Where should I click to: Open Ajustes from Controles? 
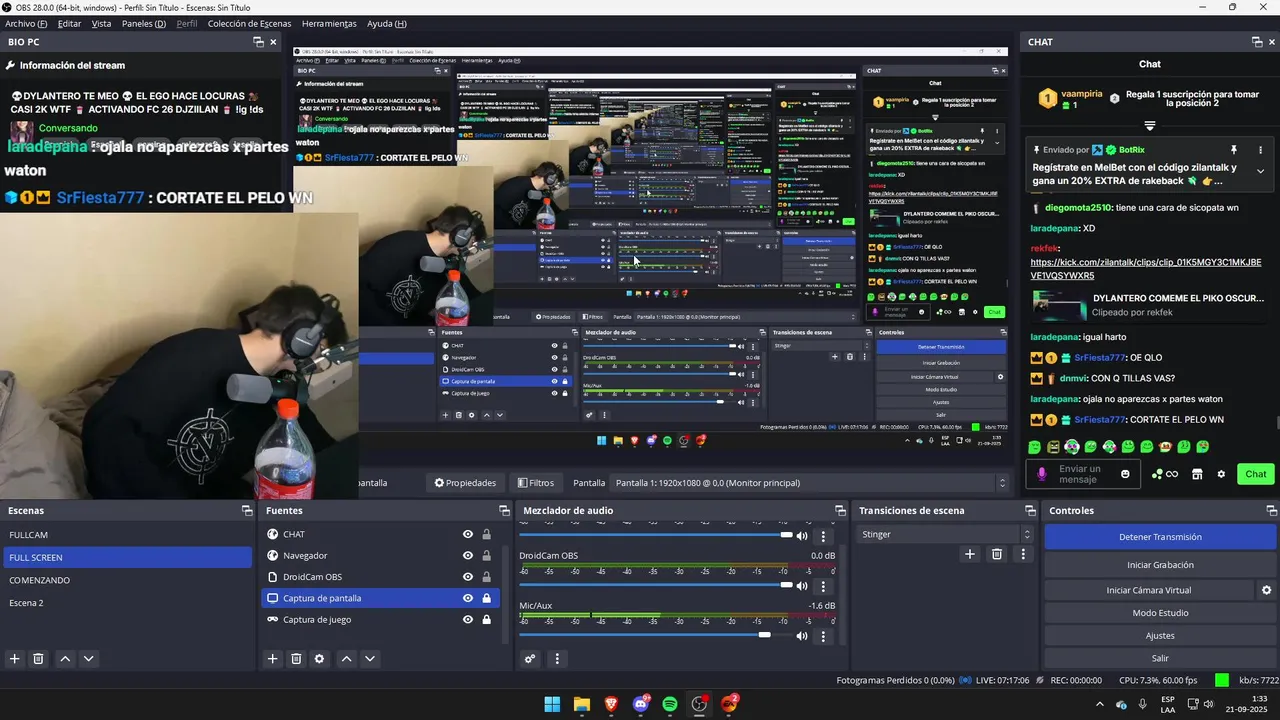[1160, 636]
